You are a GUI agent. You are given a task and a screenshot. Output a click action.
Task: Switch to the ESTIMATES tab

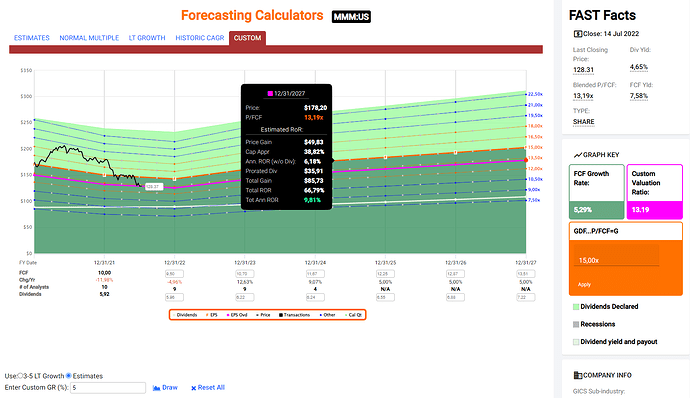(x=32, y=38)
